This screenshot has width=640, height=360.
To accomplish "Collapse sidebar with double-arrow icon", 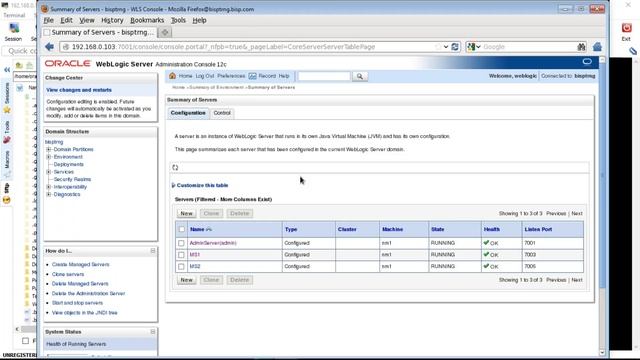I will click(7, 70).
